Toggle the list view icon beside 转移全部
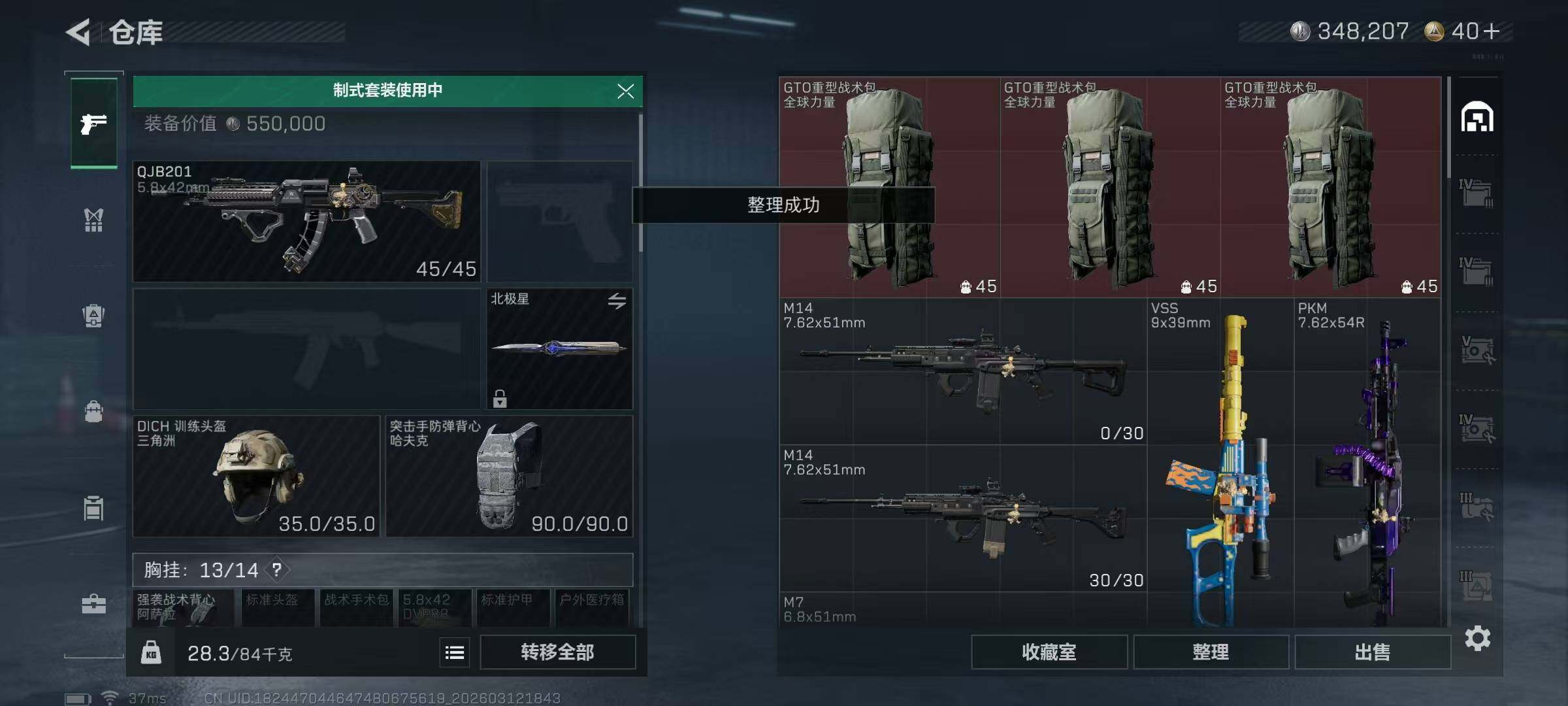 click(455, 652)
